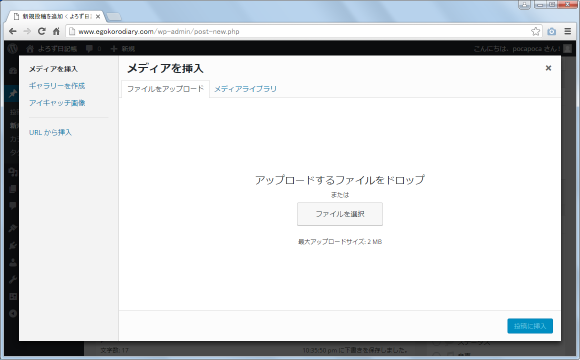
Task: Reload the page with refresh icon
Action: [x=42, y=31]
